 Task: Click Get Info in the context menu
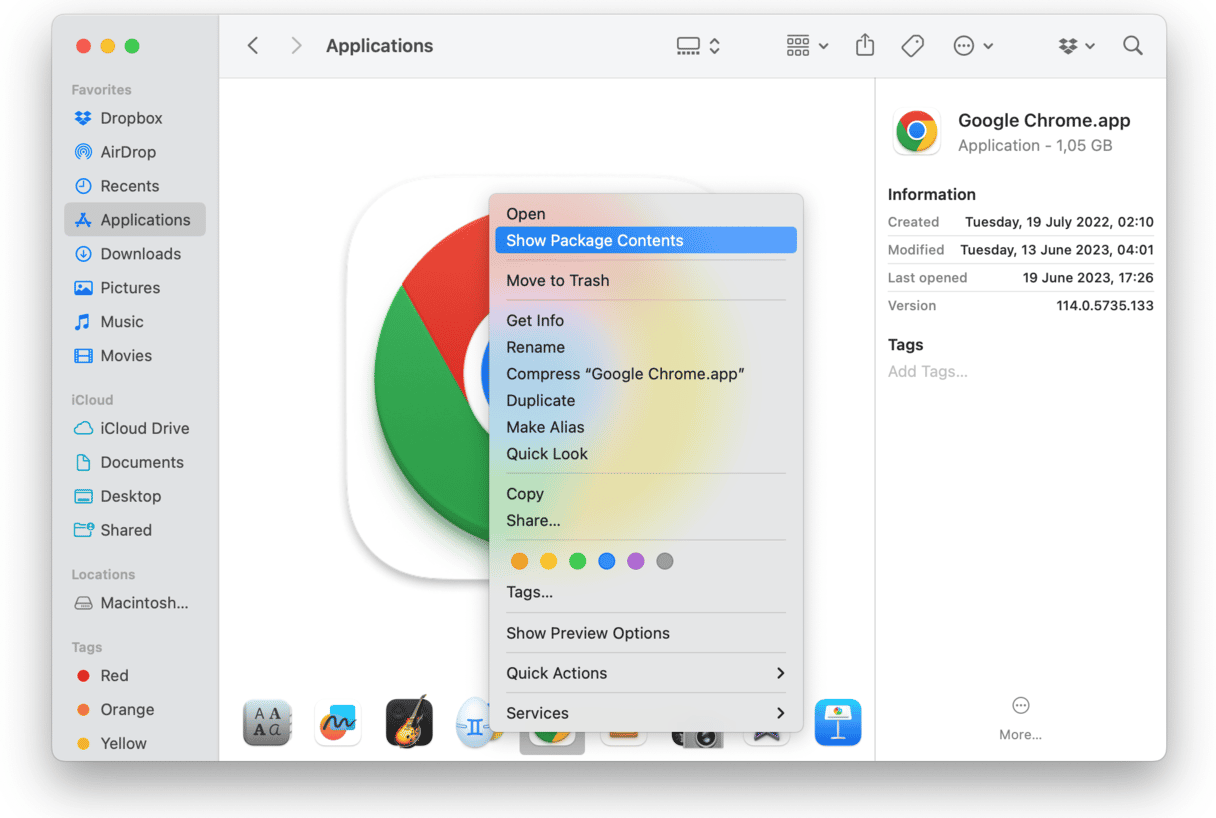(535, 321)
